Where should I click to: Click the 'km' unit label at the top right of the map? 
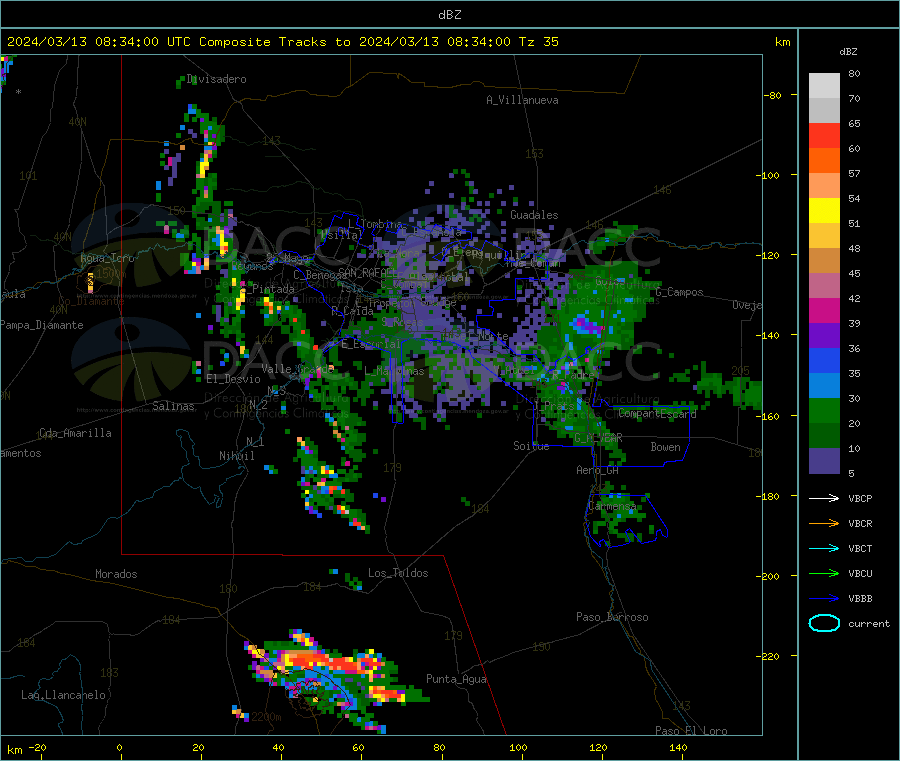click(x=782, y=42)
